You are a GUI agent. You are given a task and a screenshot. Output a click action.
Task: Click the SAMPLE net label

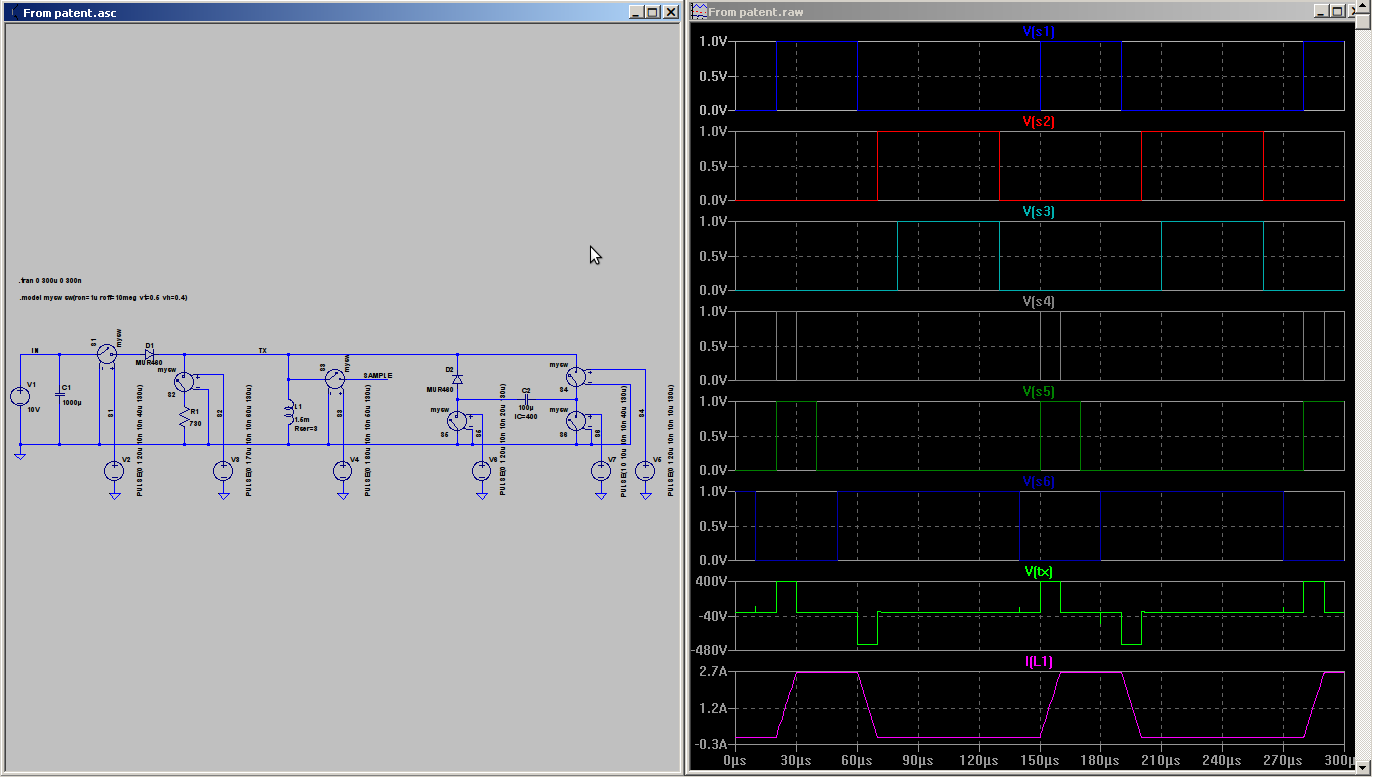377,376
